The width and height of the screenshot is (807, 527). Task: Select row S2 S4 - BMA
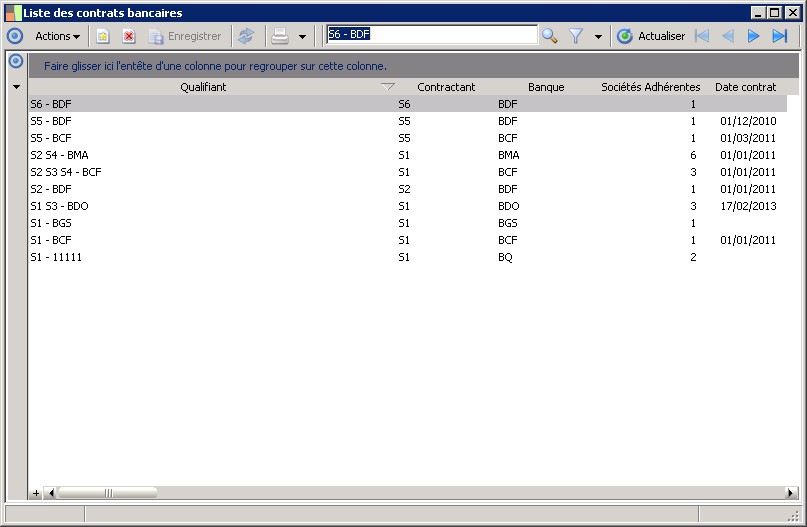pos(408,155)
